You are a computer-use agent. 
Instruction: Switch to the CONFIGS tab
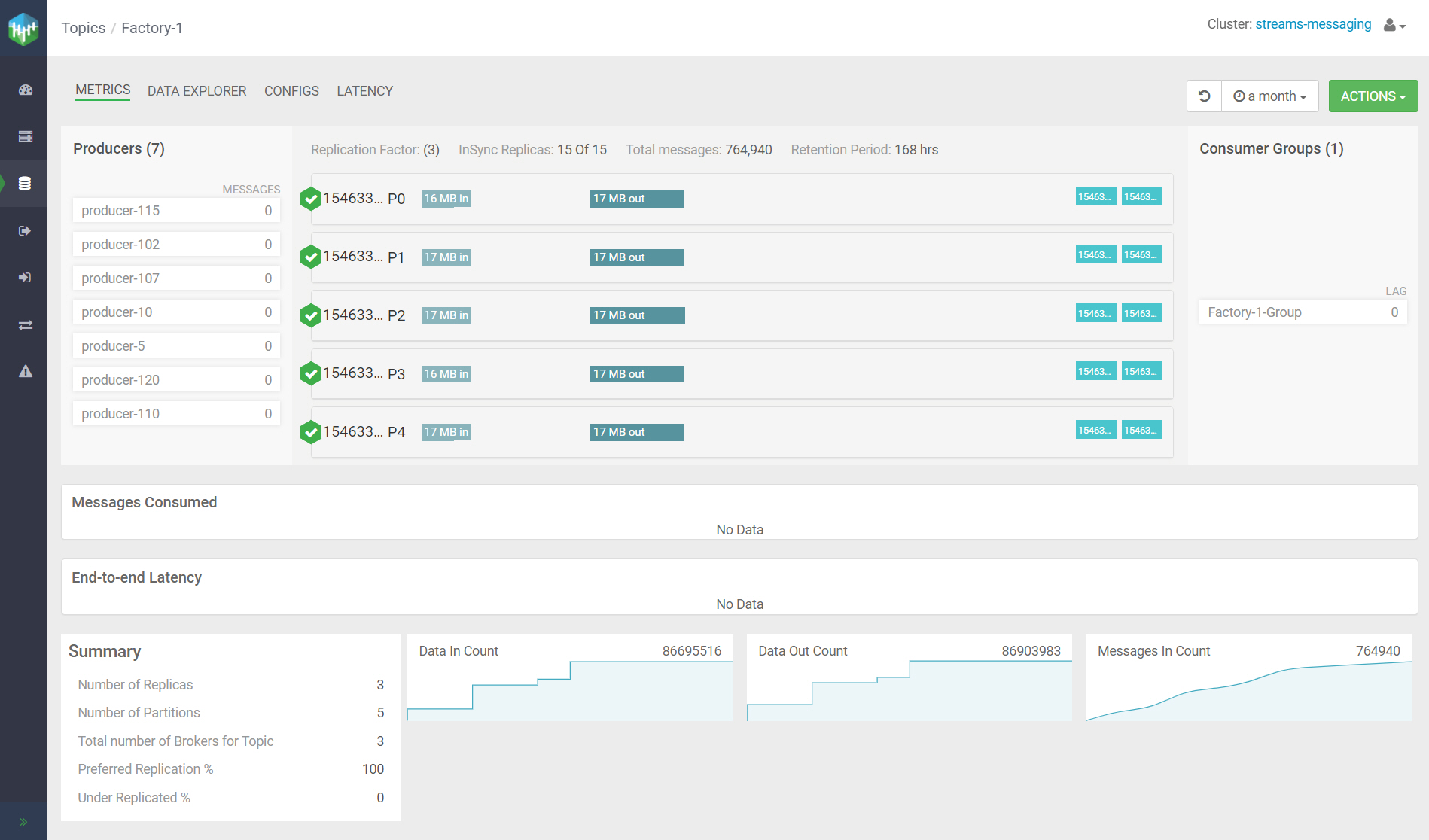291,91
